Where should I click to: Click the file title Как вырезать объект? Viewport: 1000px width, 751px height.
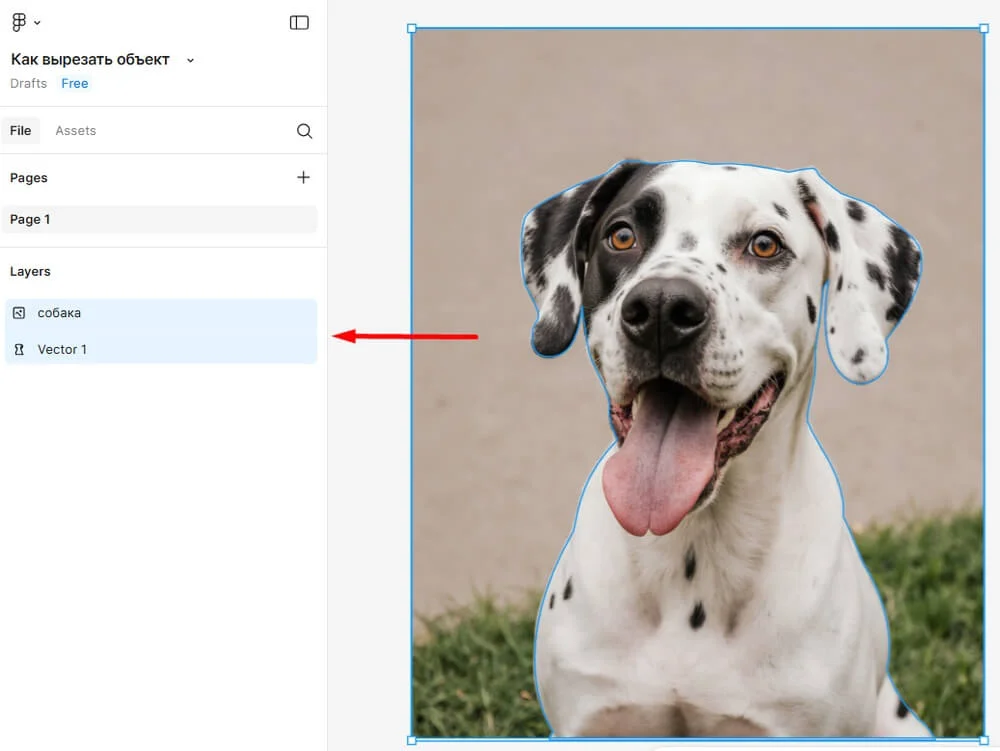[90, 59]
